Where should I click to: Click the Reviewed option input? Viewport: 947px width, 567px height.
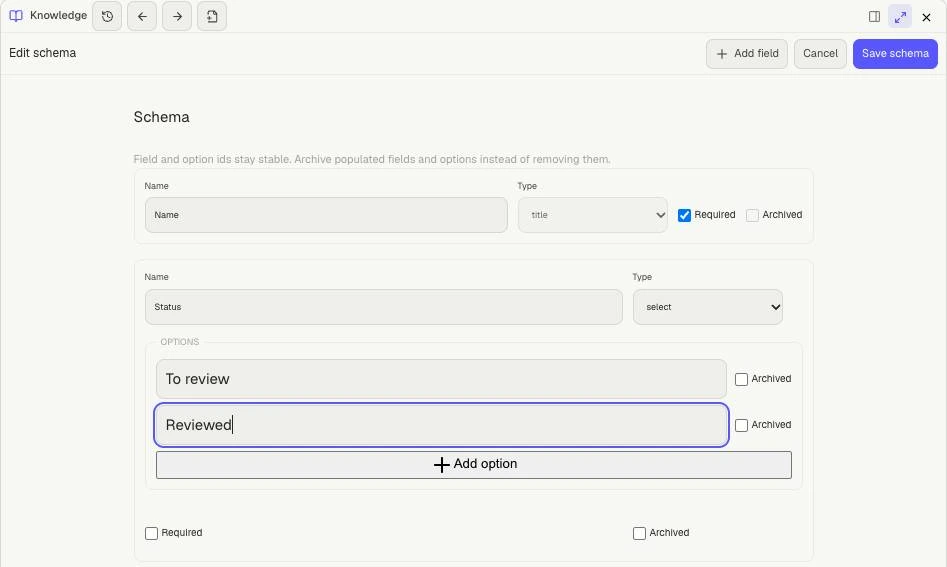[441, 425]
